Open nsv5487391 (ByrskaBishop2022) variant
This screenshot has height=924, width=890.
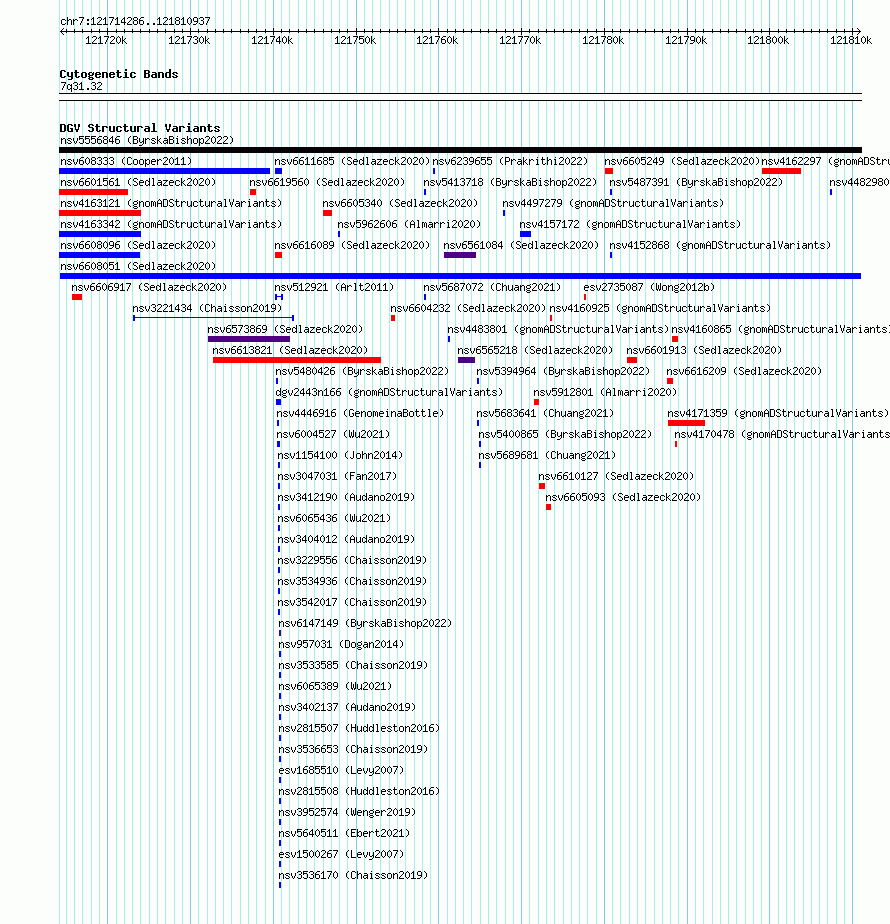[x=695, y=183]
